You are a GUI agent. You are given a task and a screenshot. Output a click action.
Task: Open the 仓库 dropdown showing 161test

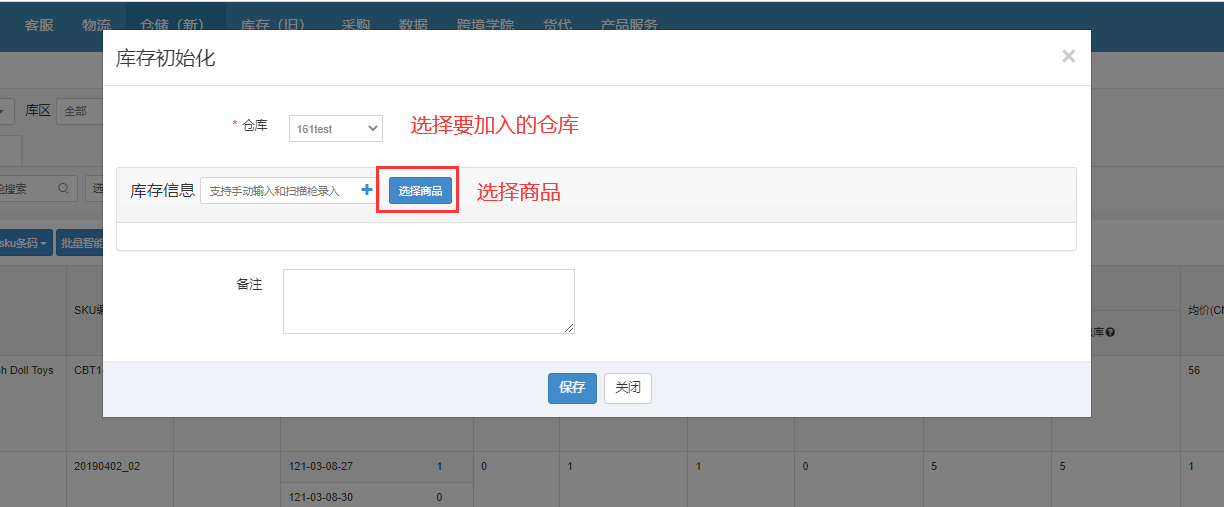(336, 128)
